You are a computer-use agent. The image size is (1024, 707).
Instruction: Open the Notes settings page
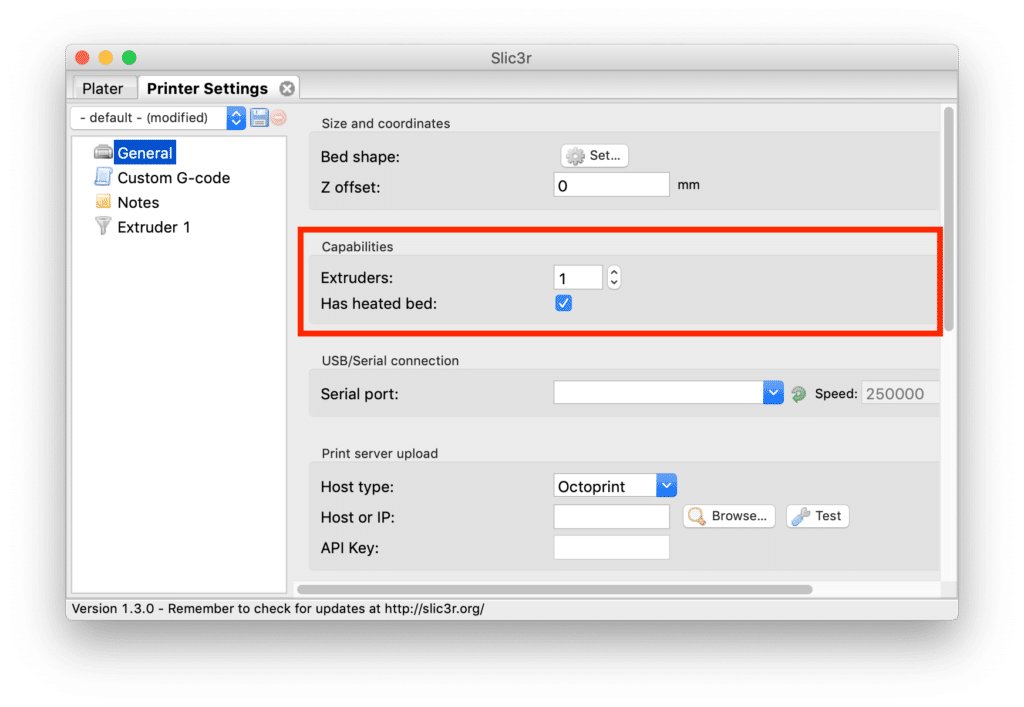tap(138, 202)
